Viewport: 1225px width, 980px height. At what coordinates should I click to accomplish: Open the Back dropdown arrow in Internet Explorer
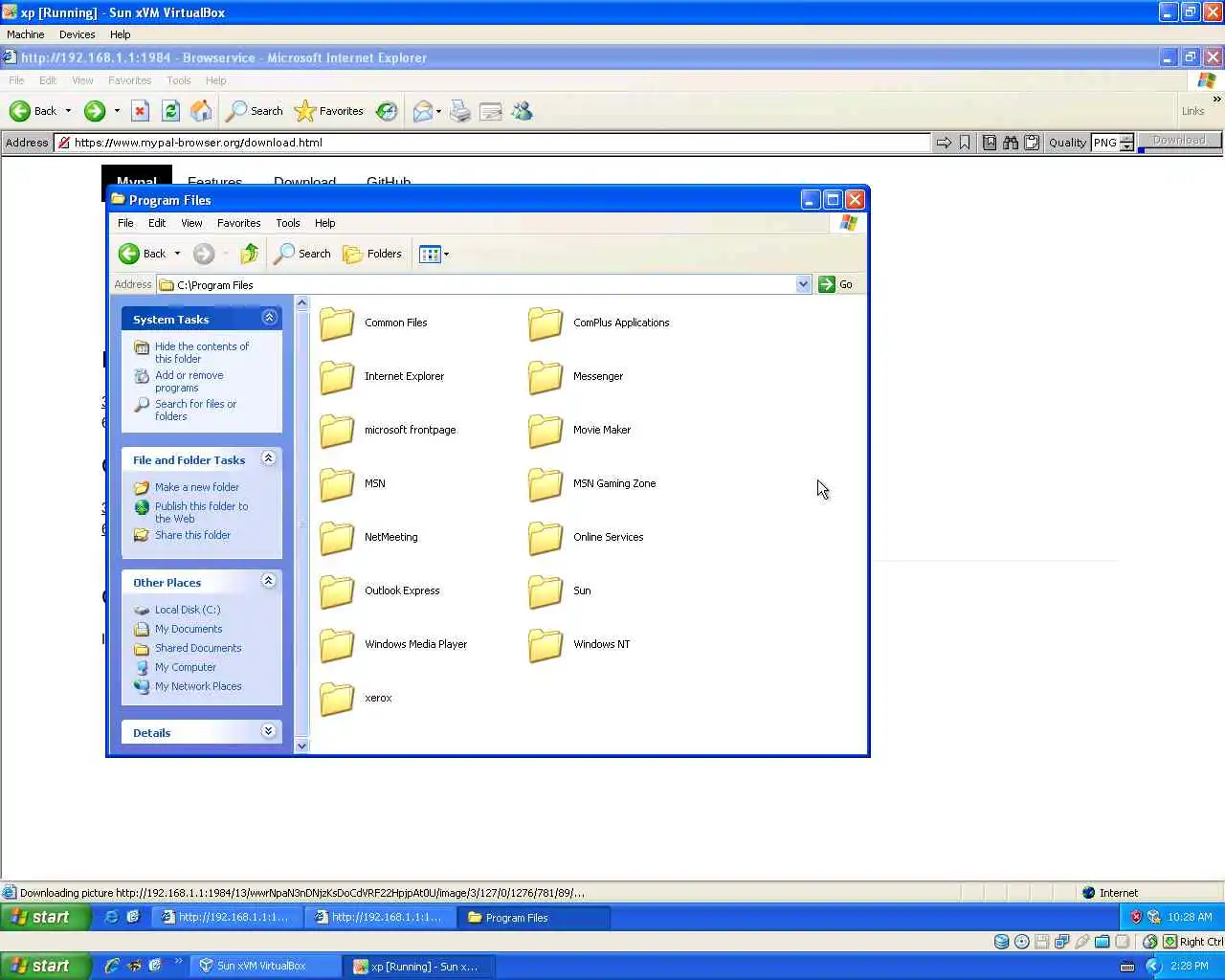coord(68,111)
